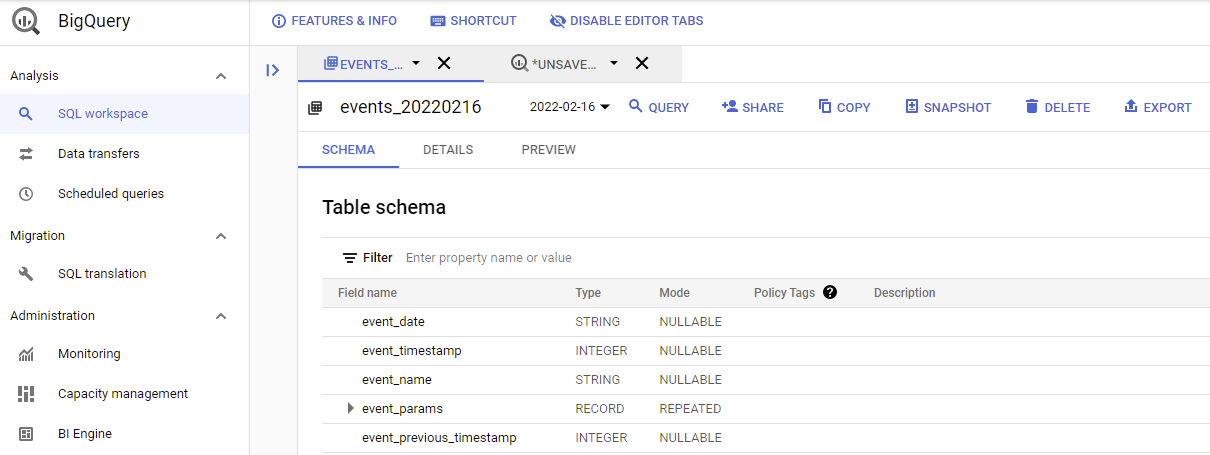Click the Snapshot button
The image size is (1210, 455).
(947, 107)
